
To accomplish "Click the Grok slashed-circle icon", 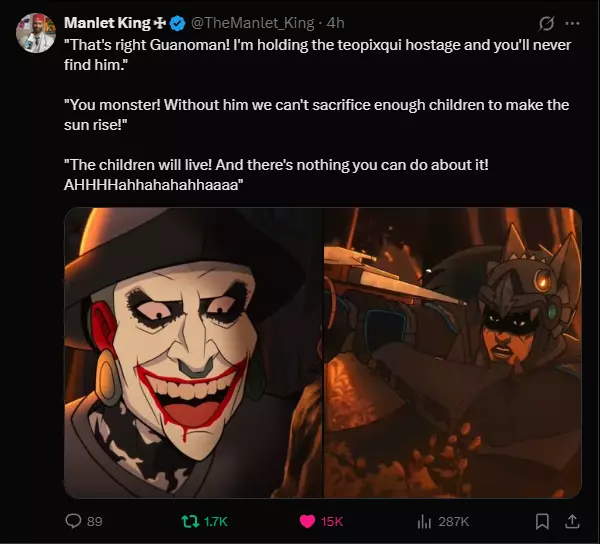I will 546,24.
